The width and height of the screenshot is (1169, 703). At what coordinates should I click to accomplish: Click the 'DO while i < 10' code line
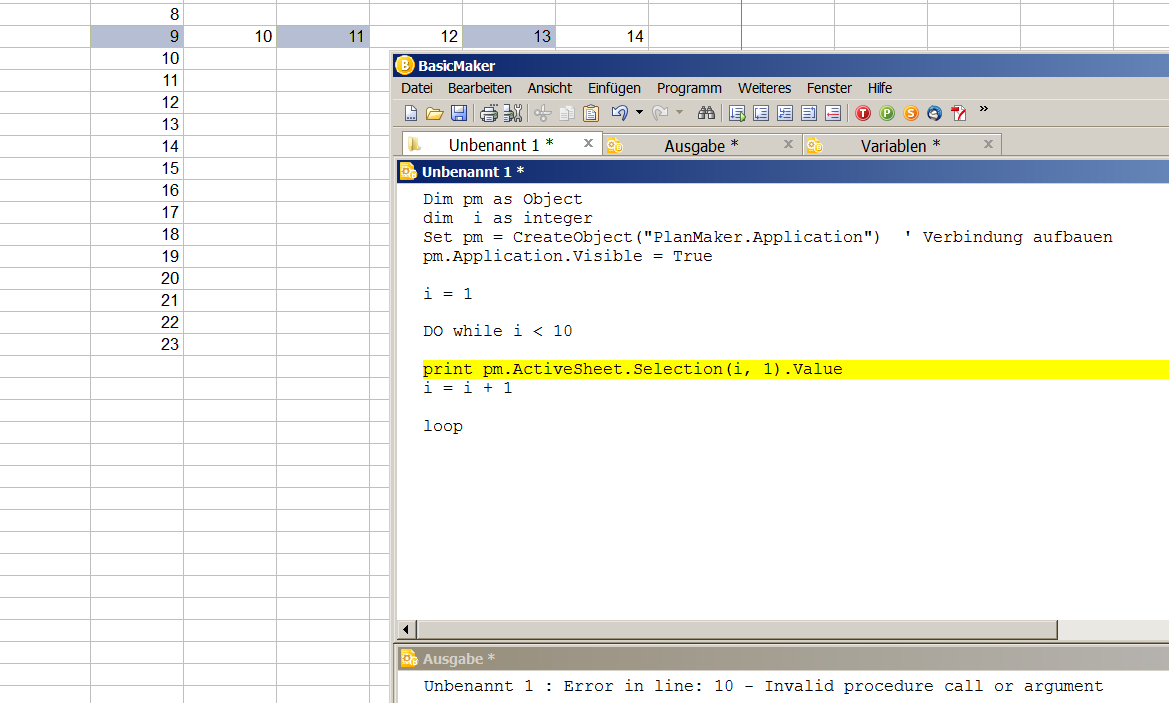click(x=498, y=331)
